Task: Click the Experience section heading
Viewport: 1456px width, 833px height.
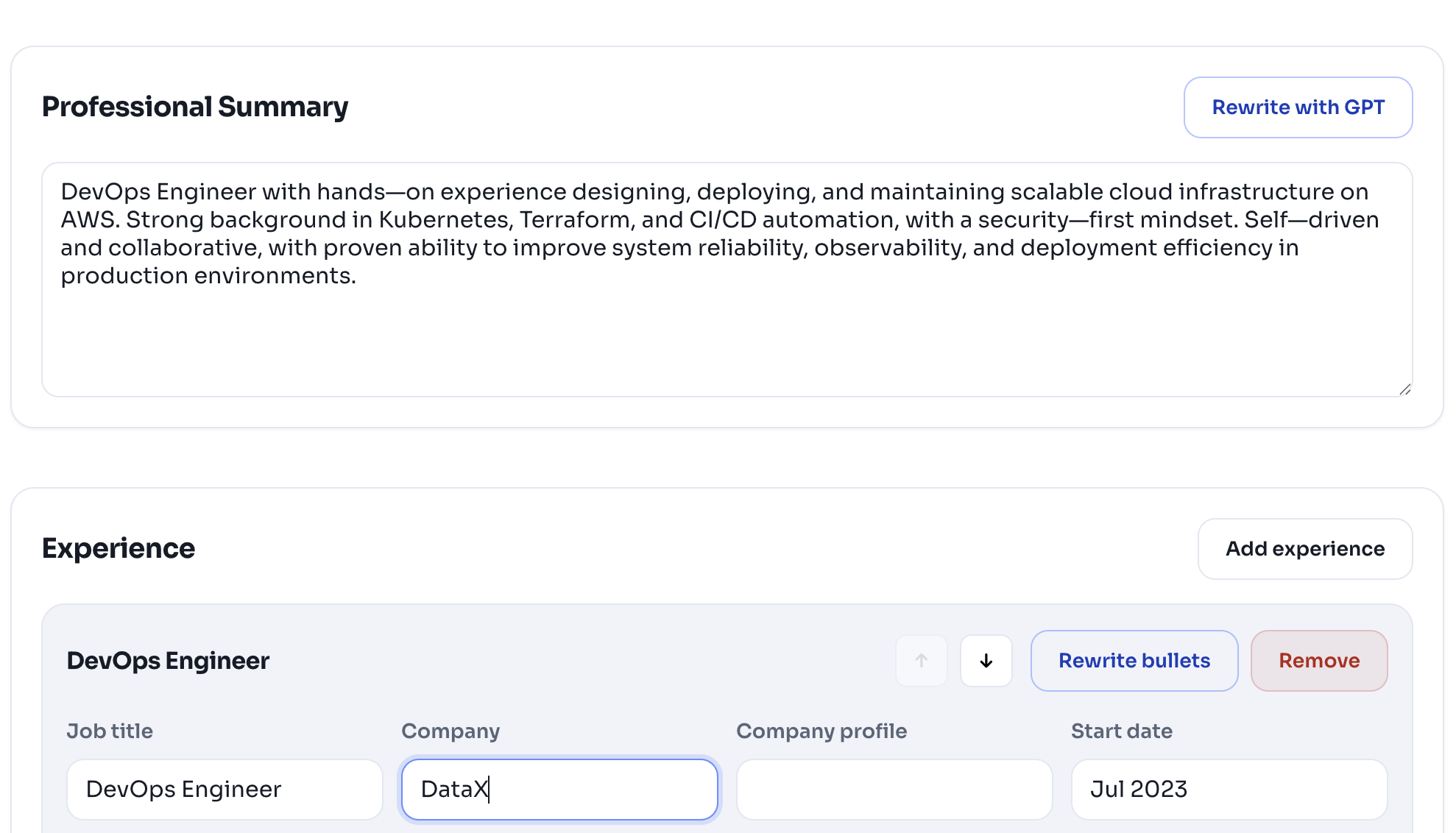Action: tap(119, 549)
